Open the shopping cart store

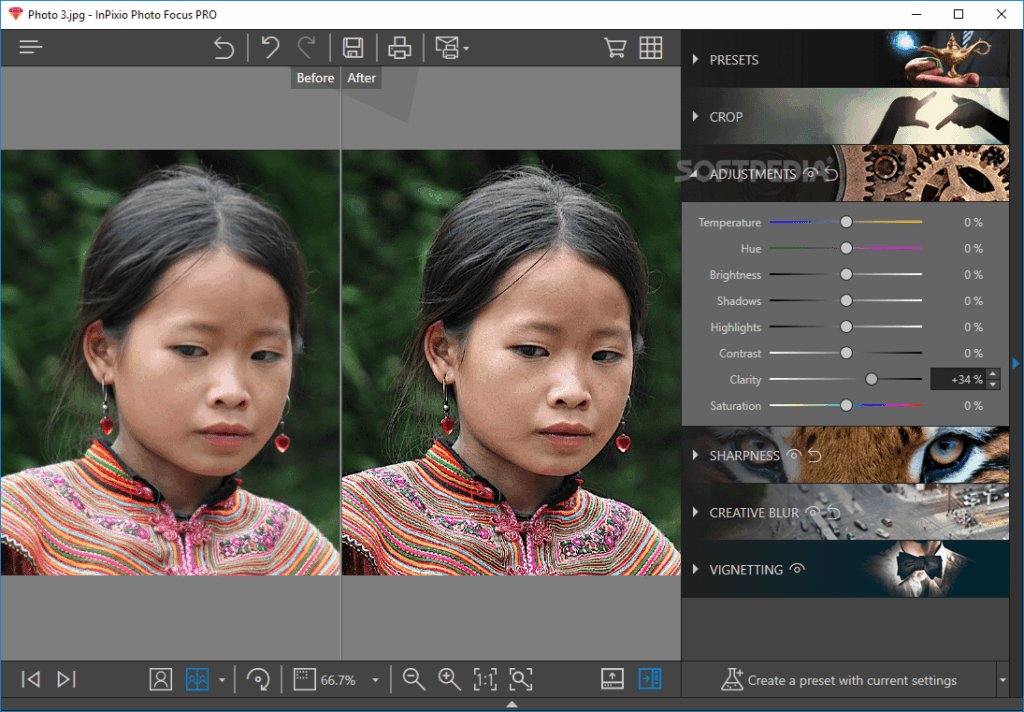615,48
